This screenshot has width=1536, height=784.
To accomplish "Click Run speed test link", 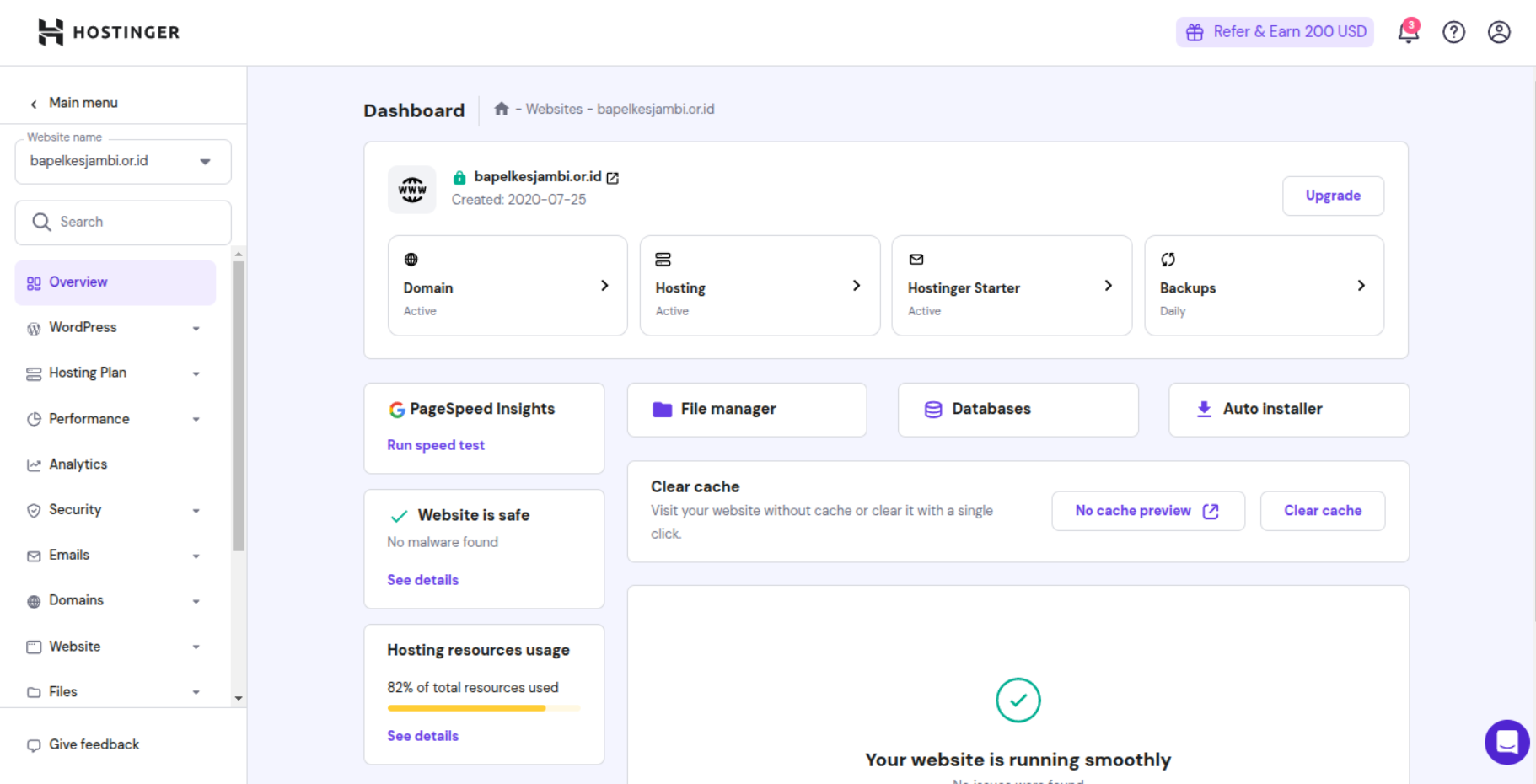I will point(436,445).
